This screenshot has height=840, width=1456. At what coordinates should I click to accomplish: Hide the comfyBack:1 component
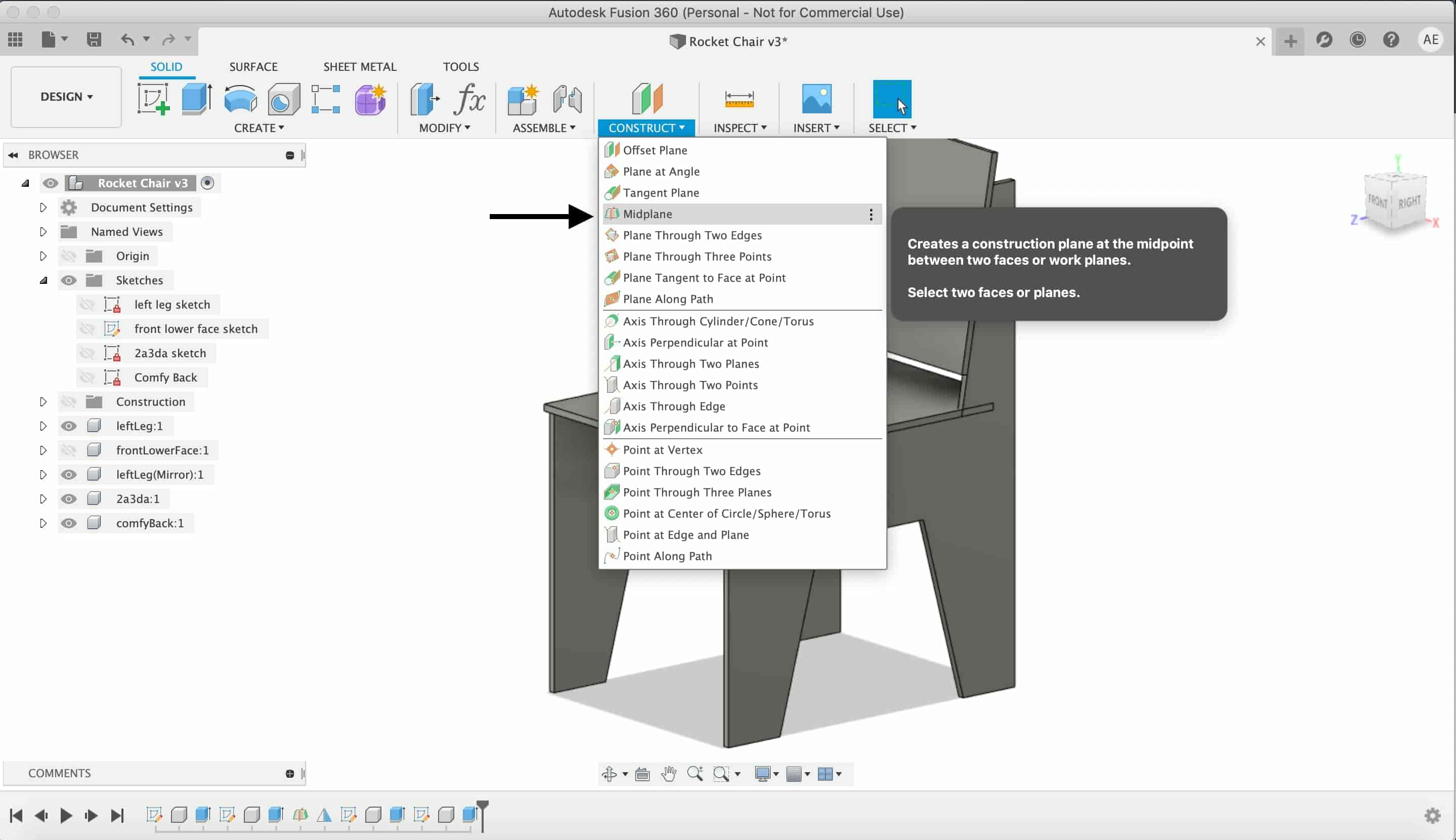point(69,523)
